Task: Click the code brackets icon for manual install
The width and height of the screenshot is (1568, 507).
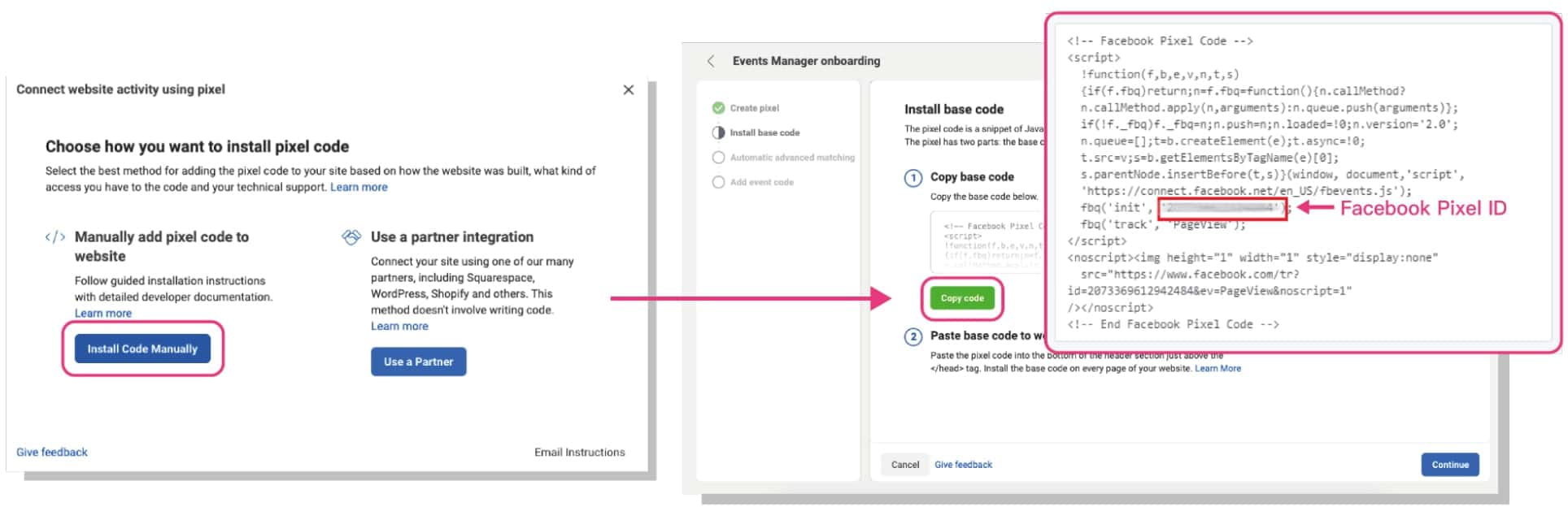Action: pos(55,237)
